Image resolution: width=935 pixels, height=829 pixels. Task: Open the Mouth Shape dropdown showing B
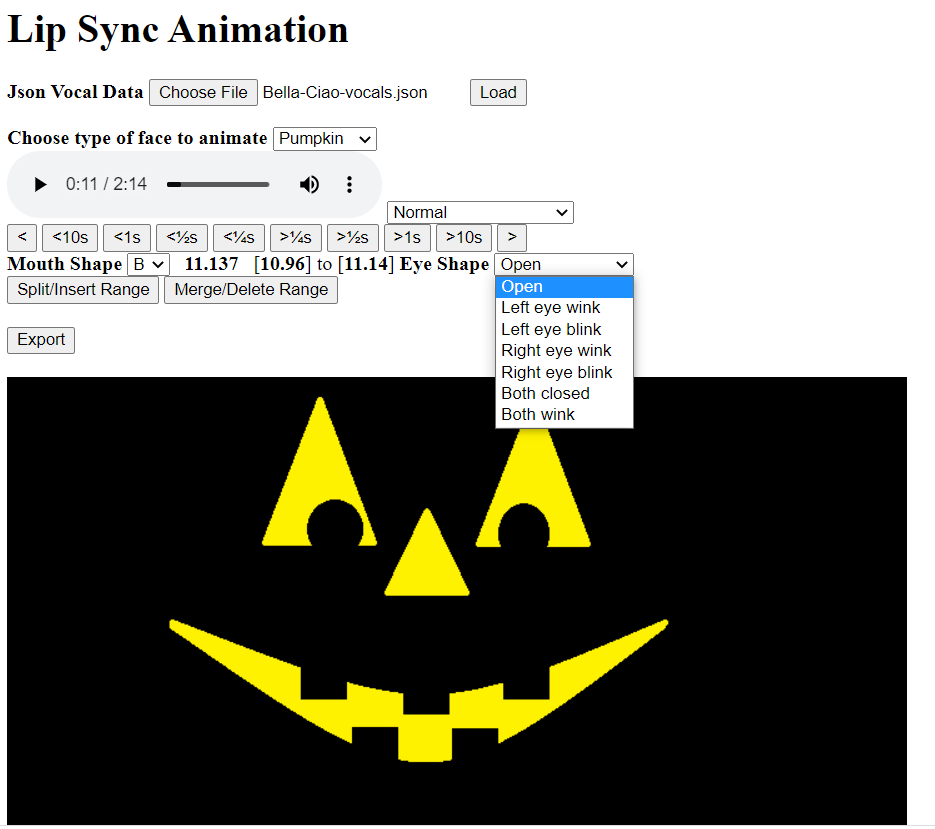click(147, 264)
